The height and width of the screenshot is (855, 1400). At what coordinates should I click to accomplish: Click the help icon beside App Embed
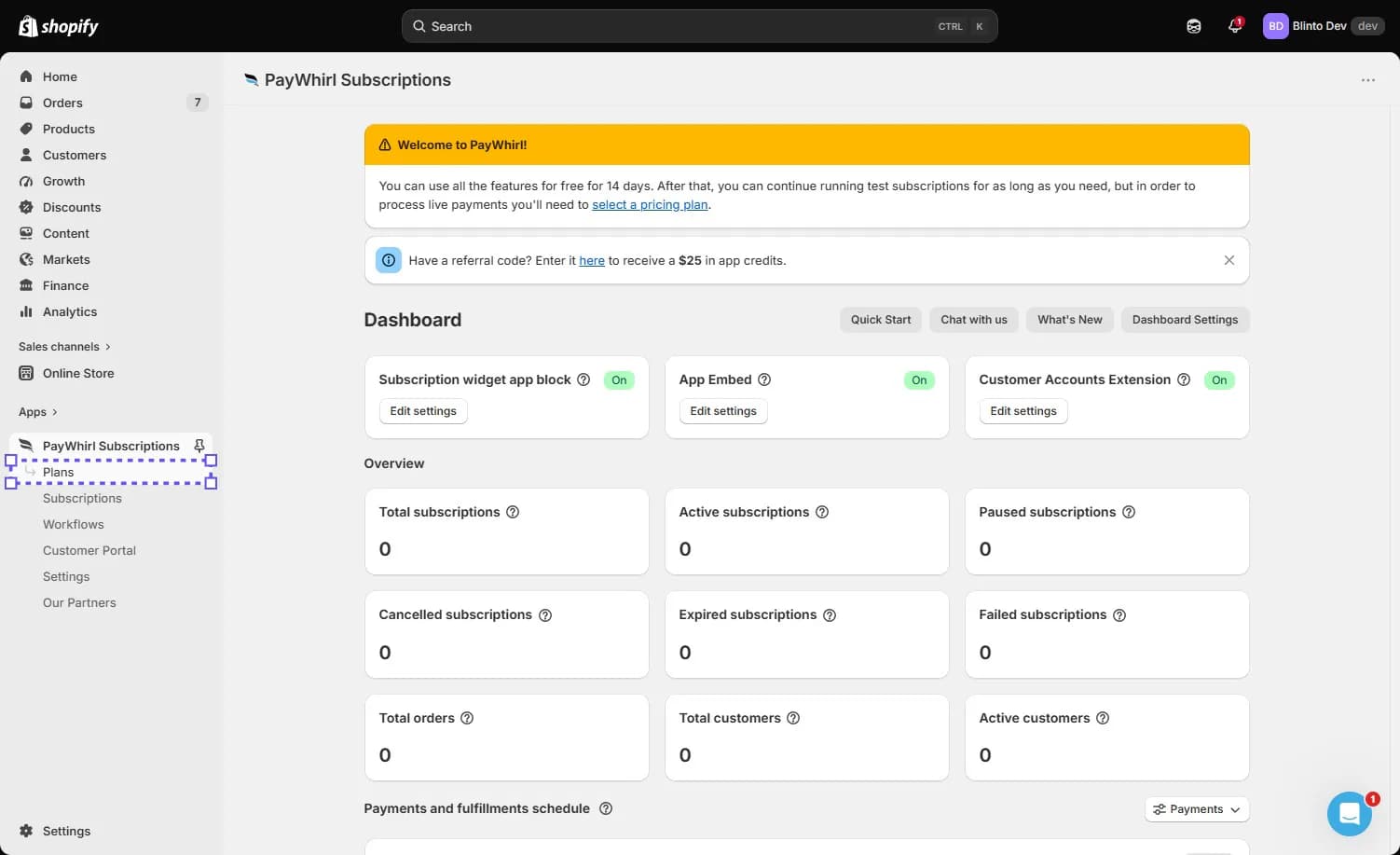[x=764, y=379]
